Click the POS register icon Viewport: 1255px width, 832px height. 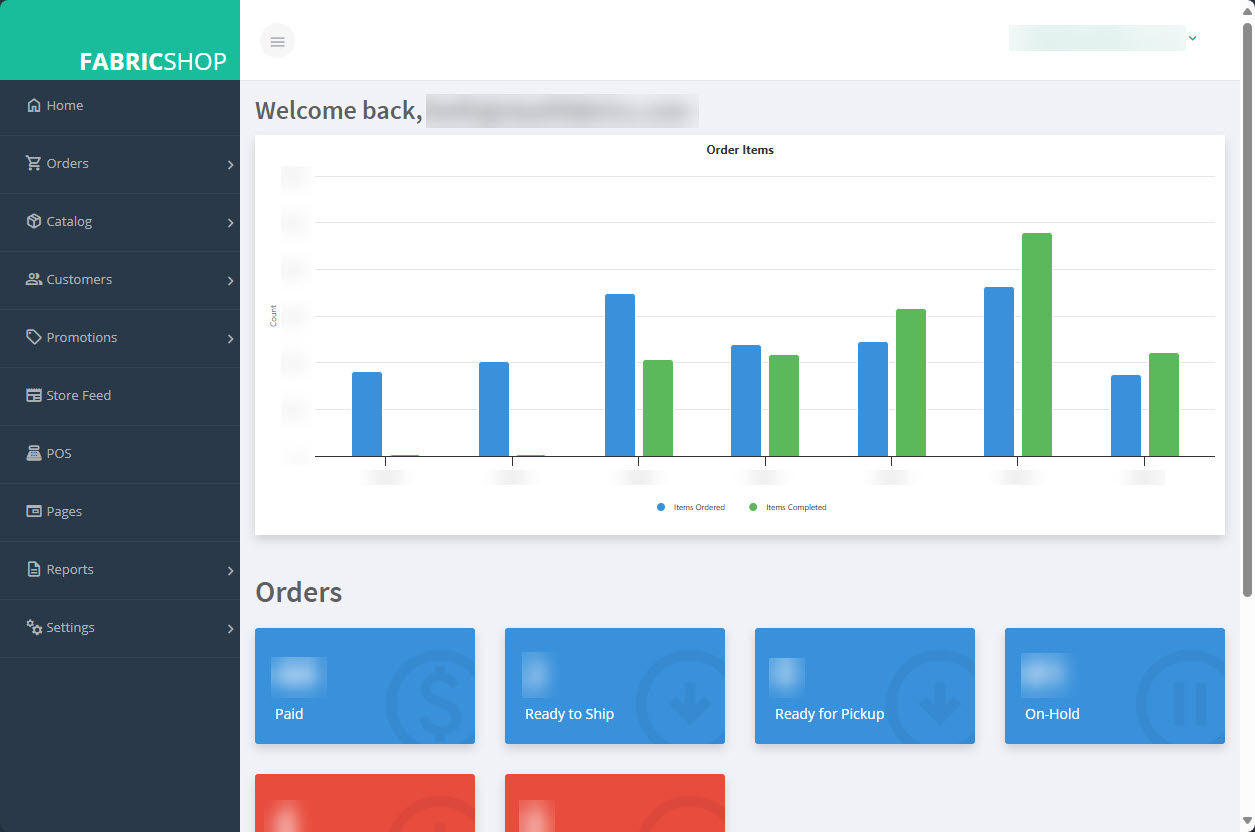click(x=34, y=453)
